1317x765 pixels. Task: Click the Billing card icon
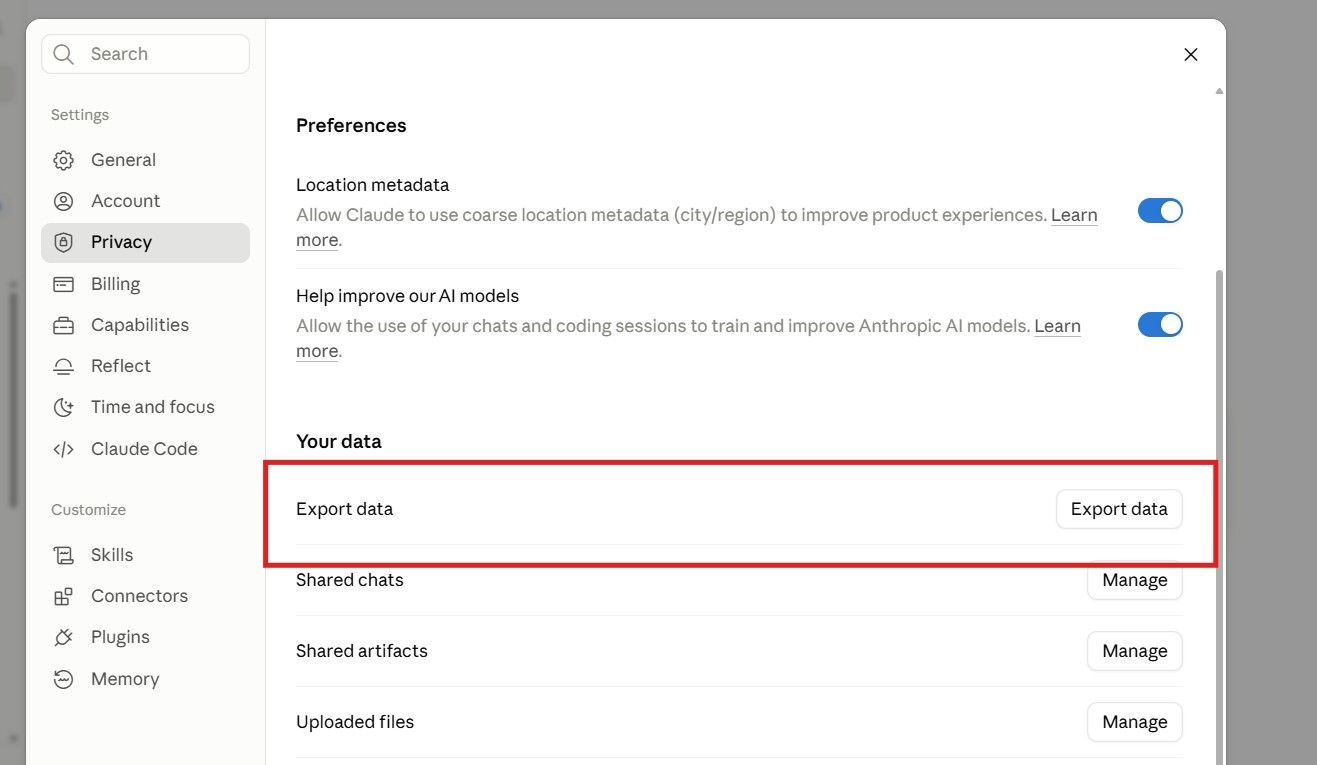[x=63, y=284]
